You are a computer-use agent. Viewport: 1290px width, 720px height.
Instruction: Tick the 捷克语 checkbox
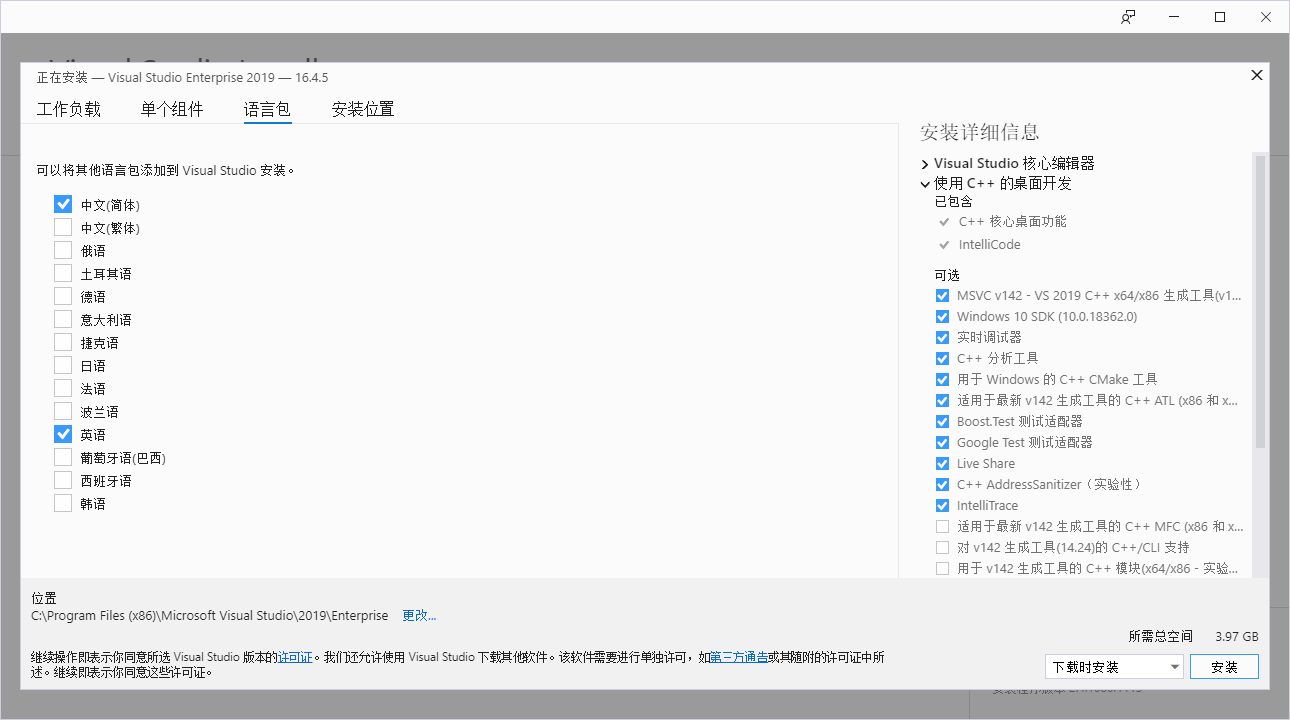[63, 342]
